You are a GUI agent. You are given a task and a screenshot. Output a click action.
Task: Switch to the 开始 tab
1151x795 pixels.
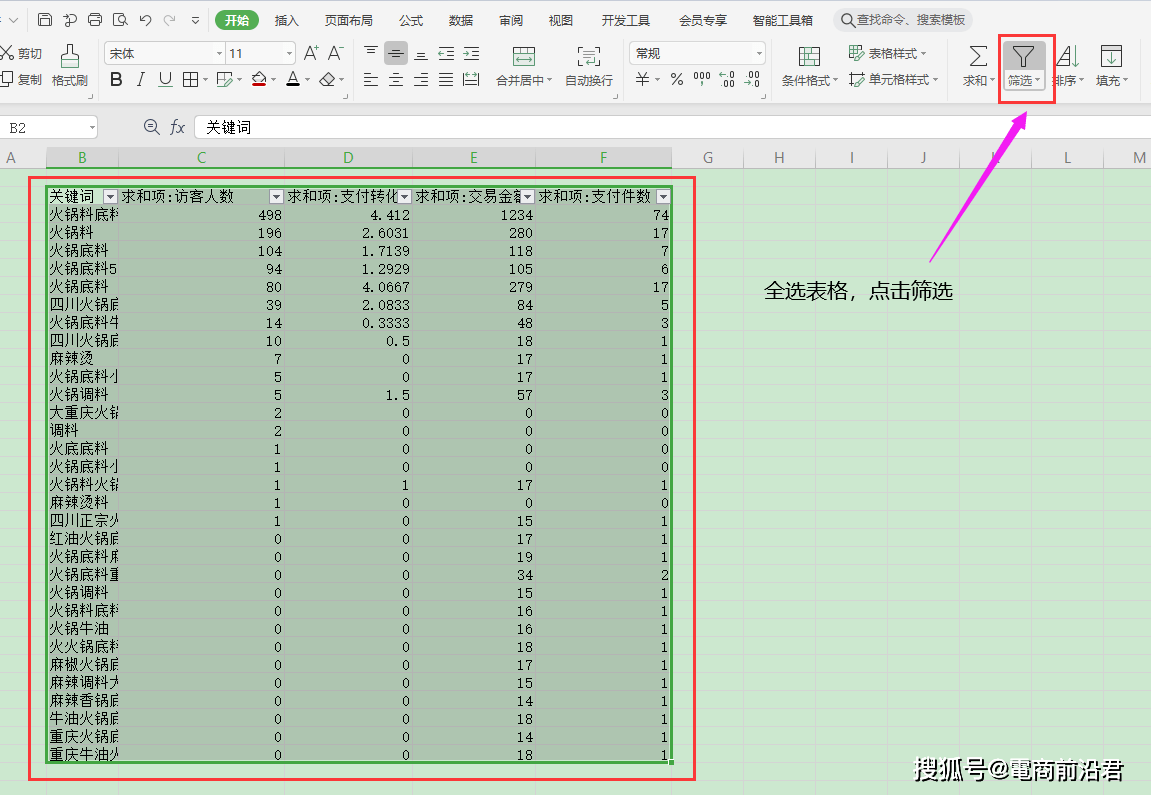tap(236, 20)
